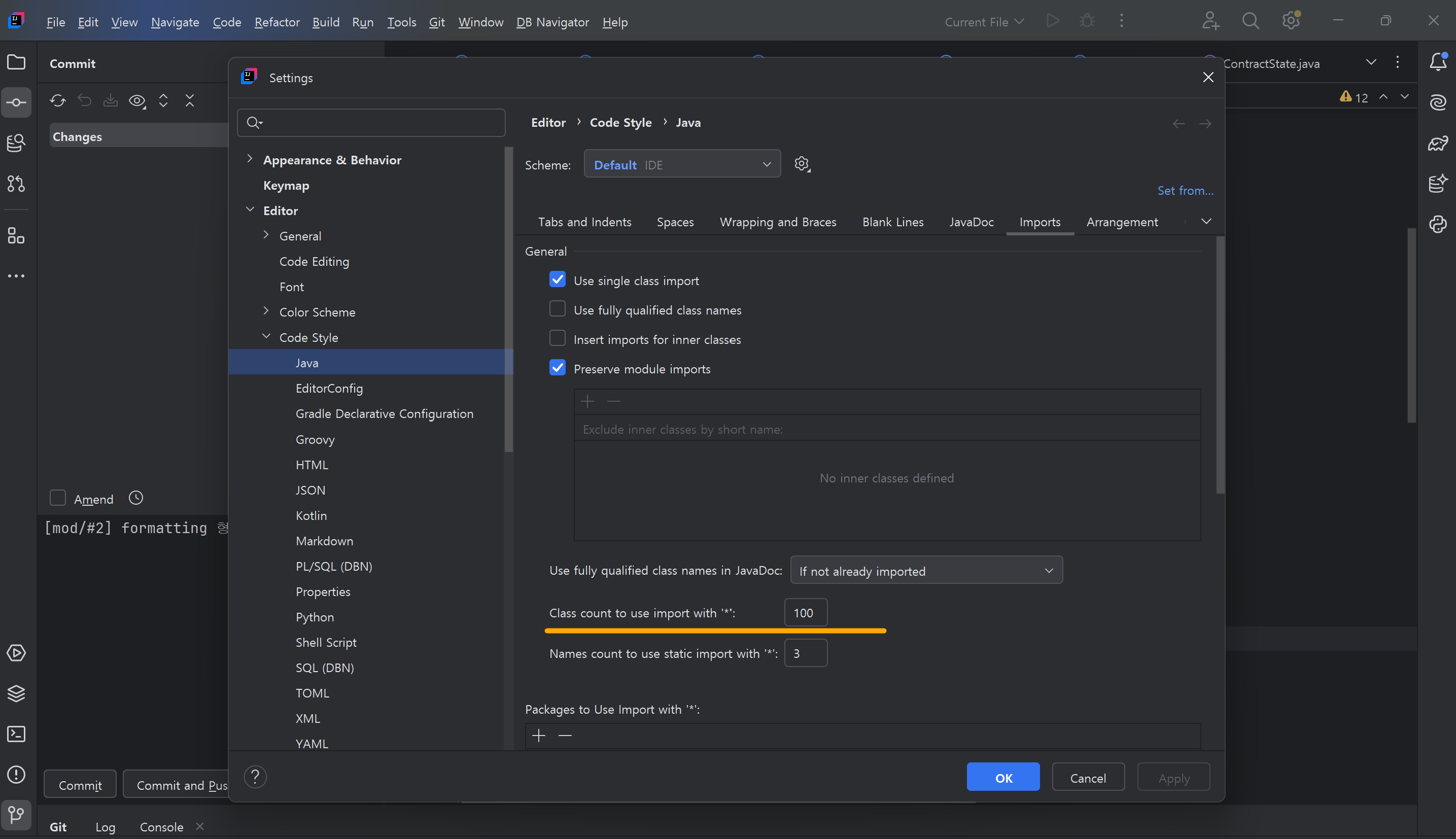Screen dimensions: 1456x839
Task: Disable Use single class import
Action: [557, 280]
